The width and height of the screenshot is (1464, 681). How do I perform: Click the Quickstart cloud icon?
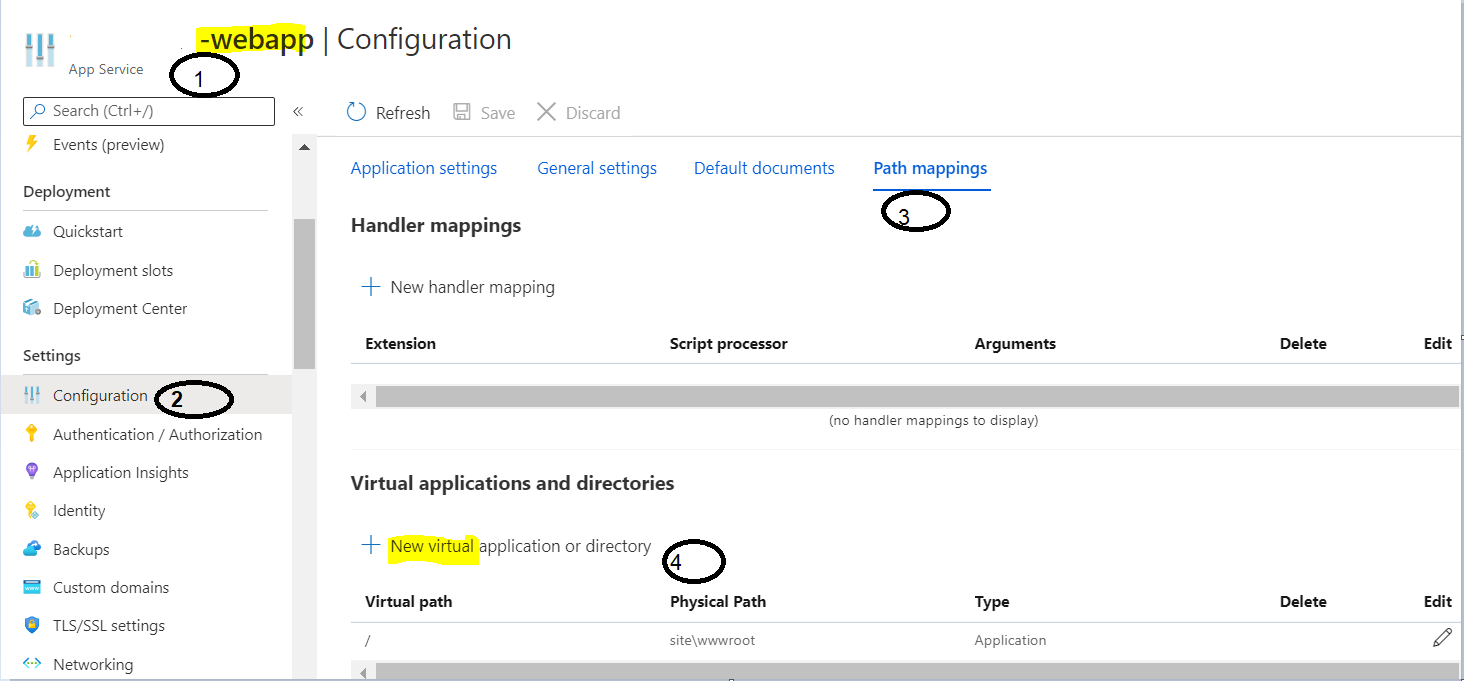coord(32,231)
